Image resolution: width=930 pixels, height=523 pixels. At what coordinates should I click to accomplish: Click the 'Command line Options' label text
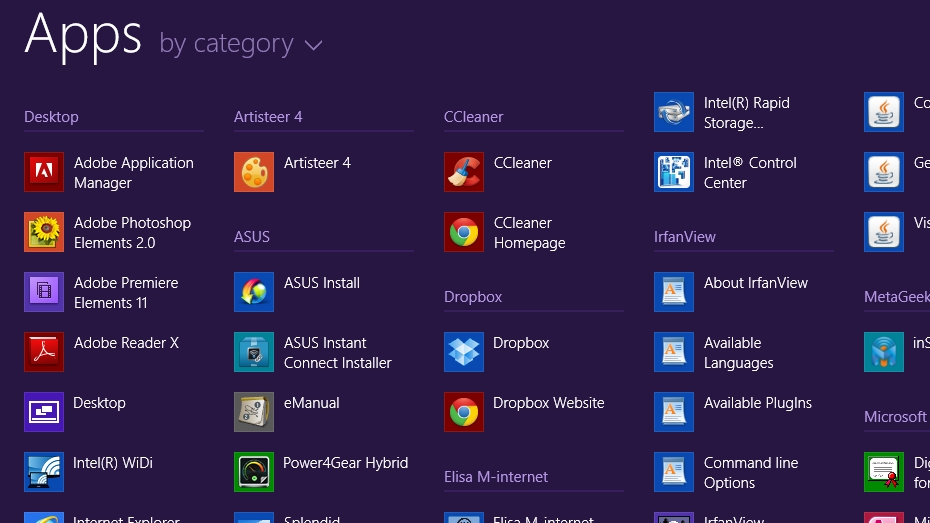click(x=751, y=473)
